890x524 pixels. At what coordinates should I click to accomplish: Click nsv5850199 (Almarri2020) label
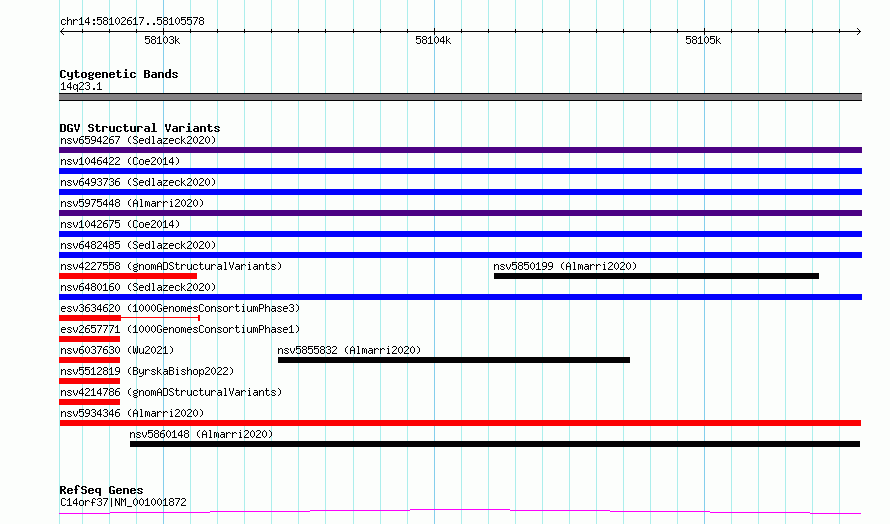pos(565,266)
